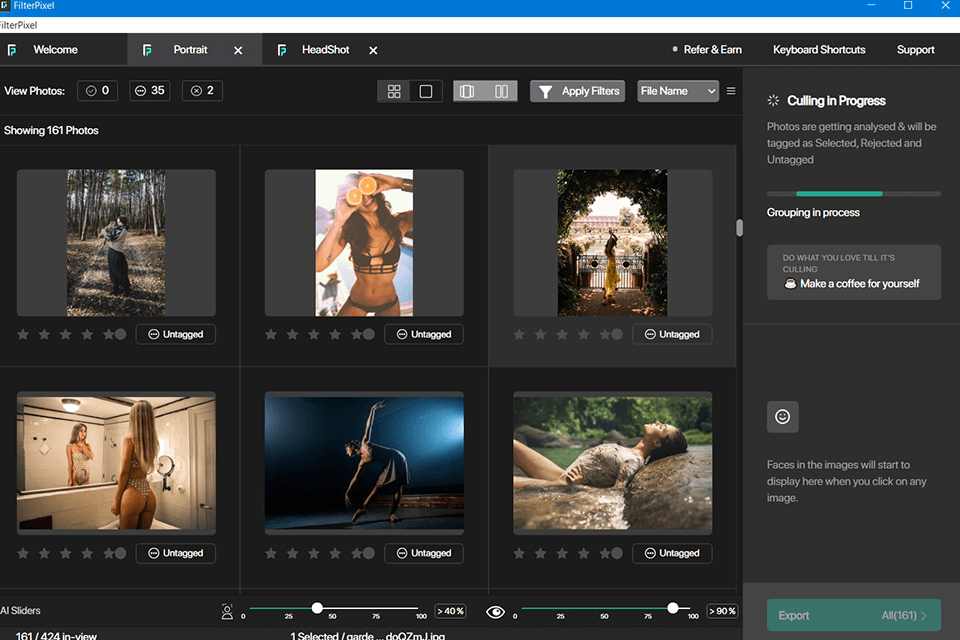Click the >40% threshold value box

coord(450,611)
